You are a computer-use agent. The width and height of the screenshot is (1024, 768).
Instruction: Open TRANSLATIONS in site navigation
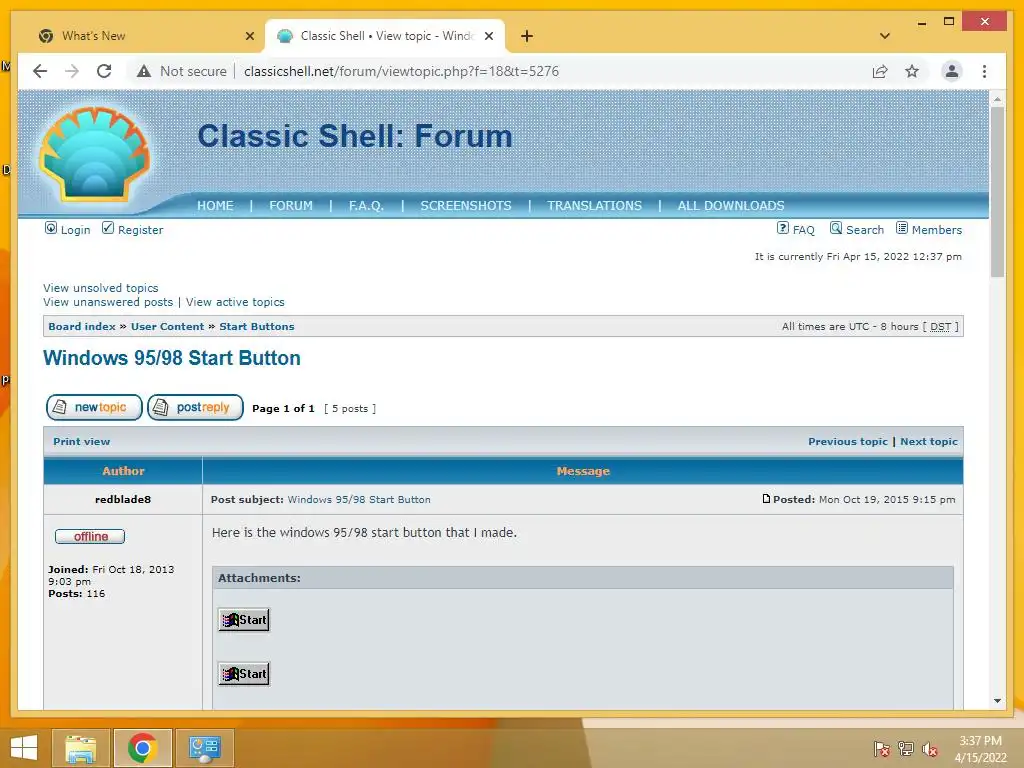click(594, 206)
